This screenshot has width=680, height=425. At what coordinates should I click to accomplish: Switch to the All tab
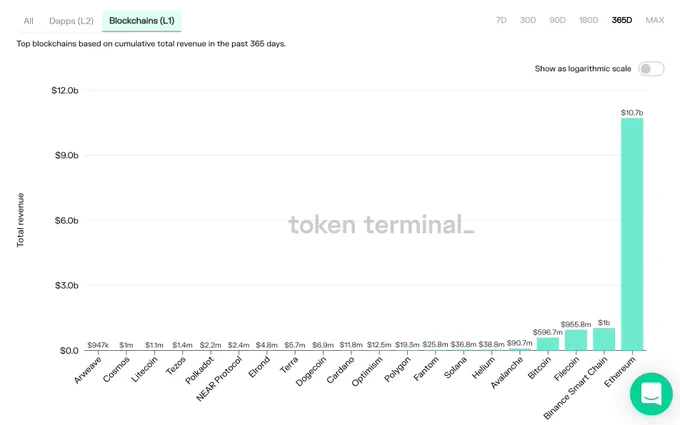coord(29,21)
